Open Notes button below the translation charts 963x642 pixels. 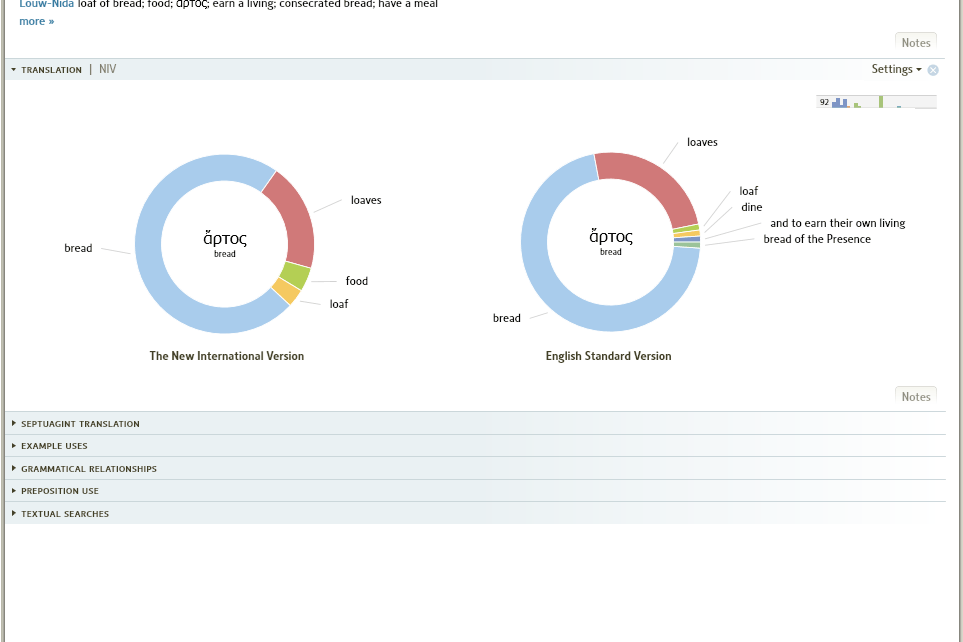click(915, 396)
